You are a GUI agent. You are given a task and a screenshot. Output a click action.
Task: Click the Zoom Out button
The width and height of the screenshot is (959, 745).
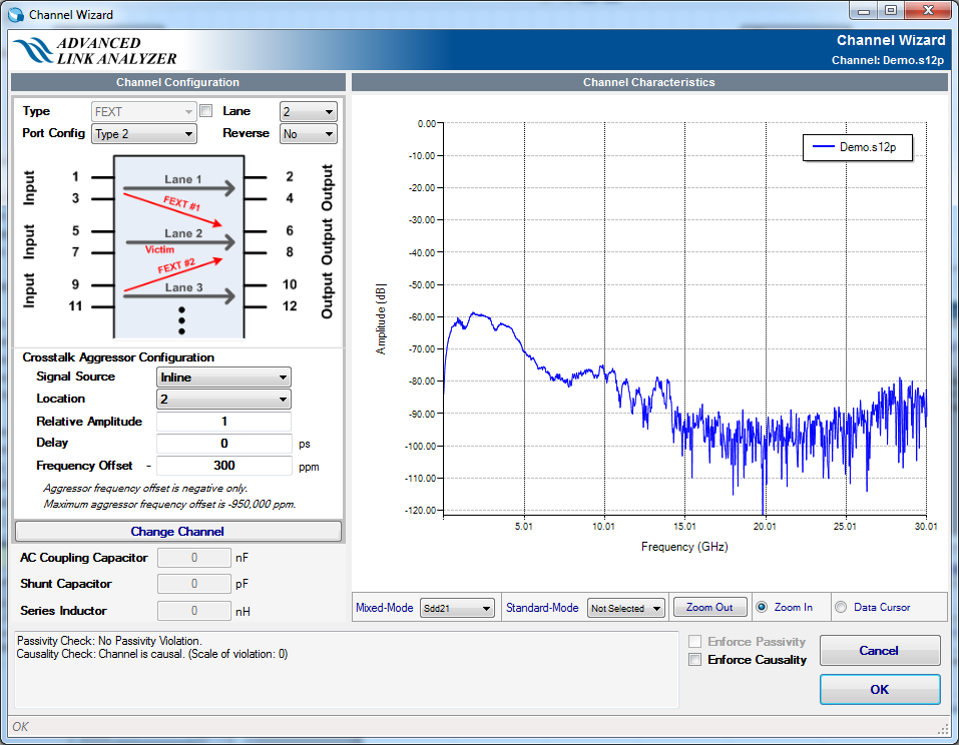pos(709,607)
